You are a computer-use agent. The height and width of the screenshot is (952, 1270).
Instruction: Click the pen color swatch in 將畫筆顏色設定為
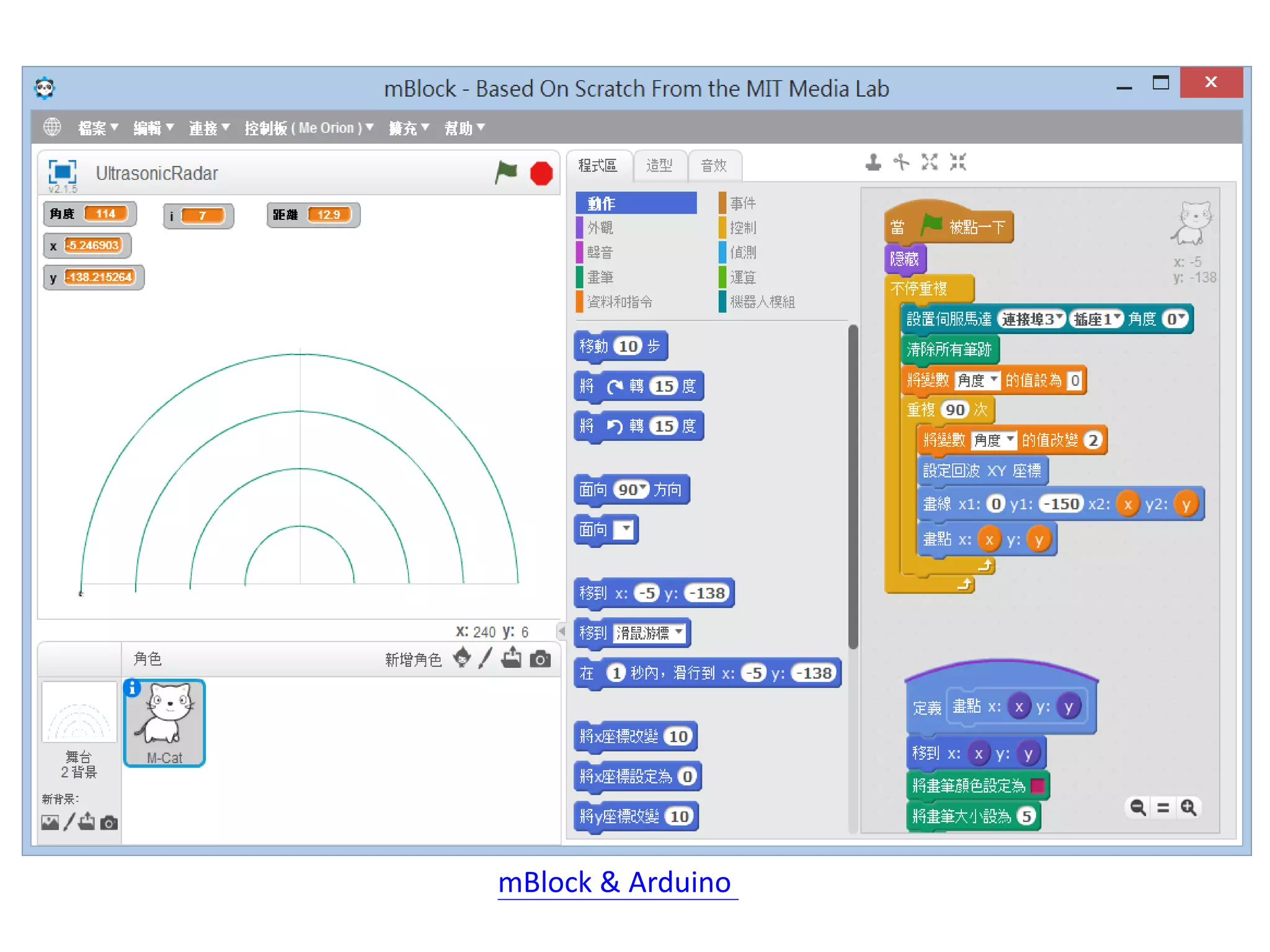tap(1037, 785)
